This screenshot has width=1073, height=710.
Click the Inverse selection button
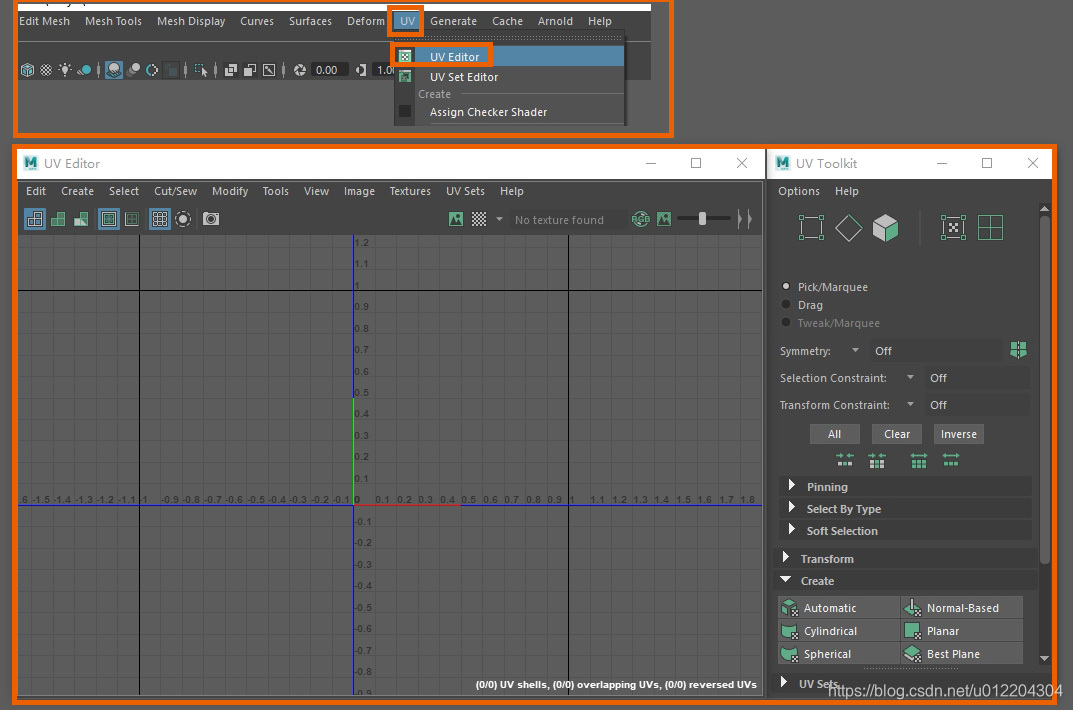pos(959,434)
